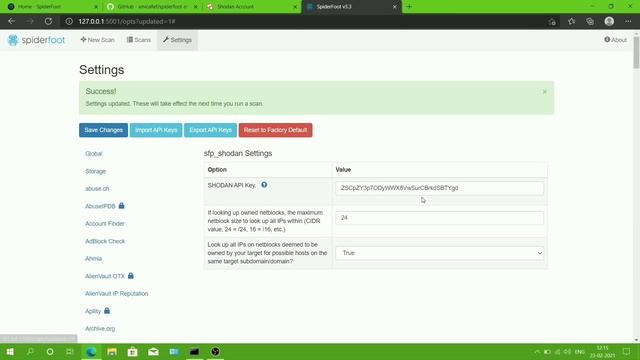Show hidden system tray icons chevron
The height and width of the screenshot is (360, 640).
537,351
